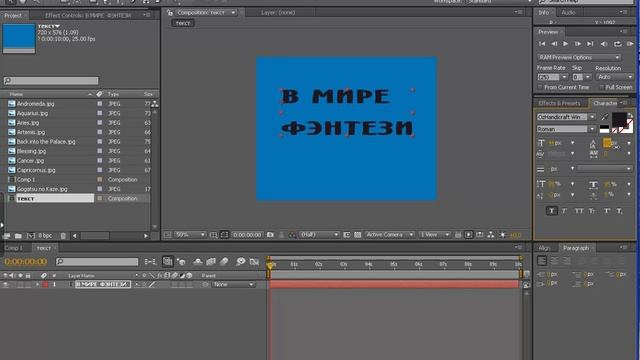Open the Comp 1 timeline tab
The image size is (640, 360).
pyautogui.click(x=13, y=248)
